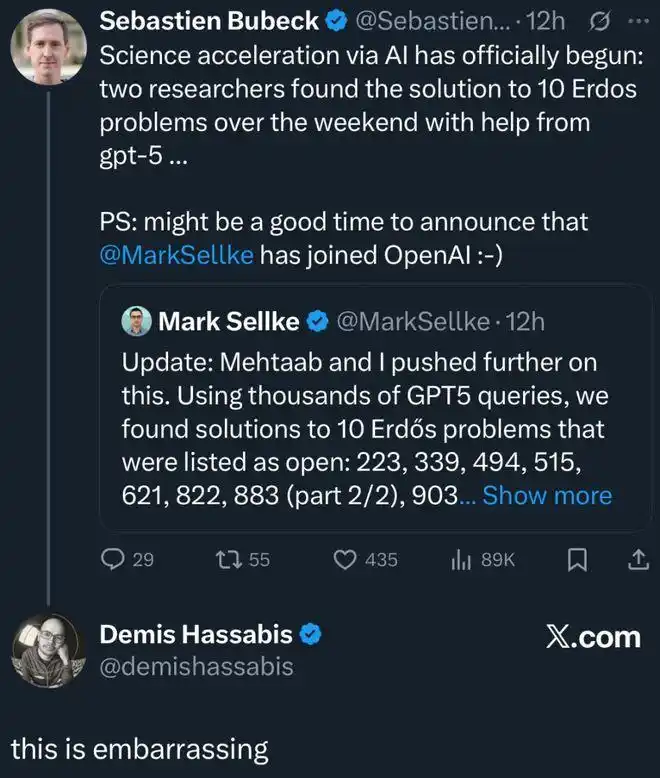Screen dimensions: 660x778
Task: Open the view analytics bar icon
Action: click(461, 560)
